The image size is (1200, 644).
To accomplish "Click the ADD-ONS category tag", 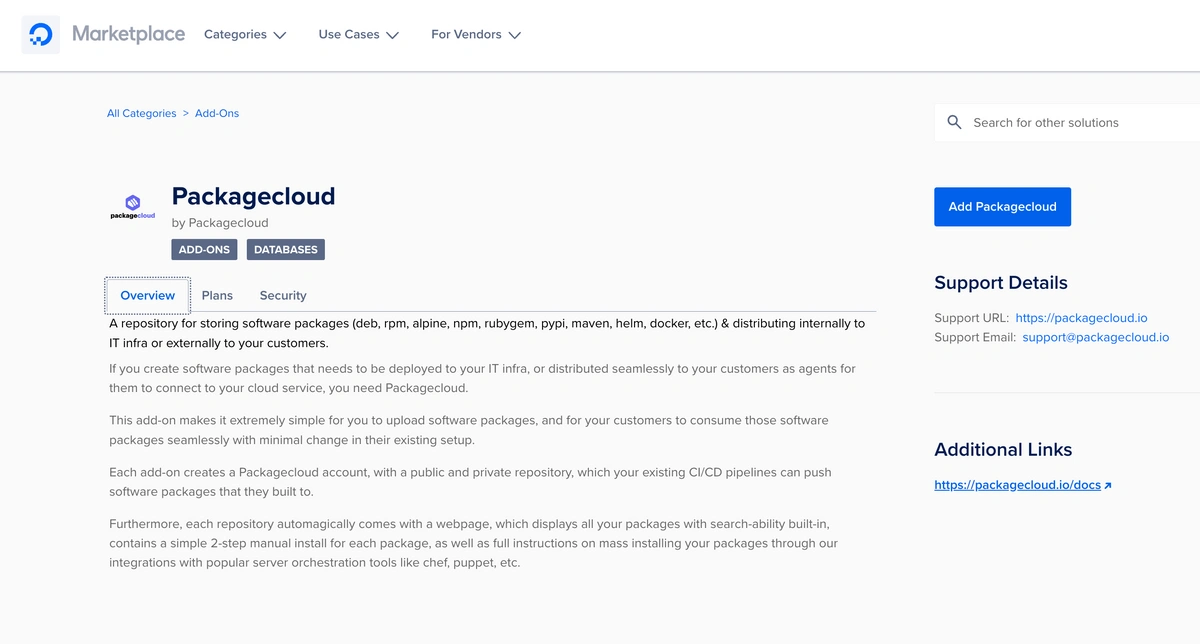I will (205, 250).
